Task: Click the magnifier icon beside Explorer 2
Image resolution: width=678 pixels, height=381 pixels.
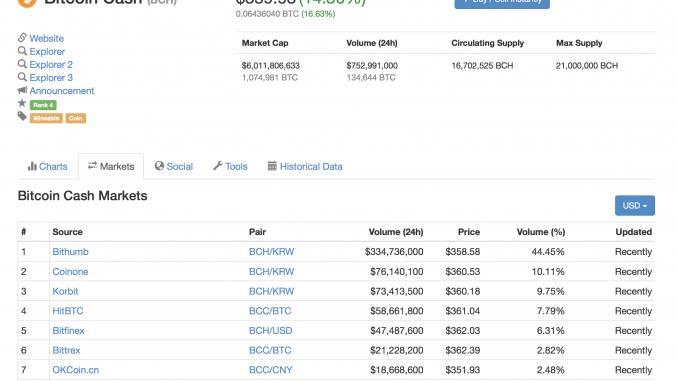Action: click(22, 64)
